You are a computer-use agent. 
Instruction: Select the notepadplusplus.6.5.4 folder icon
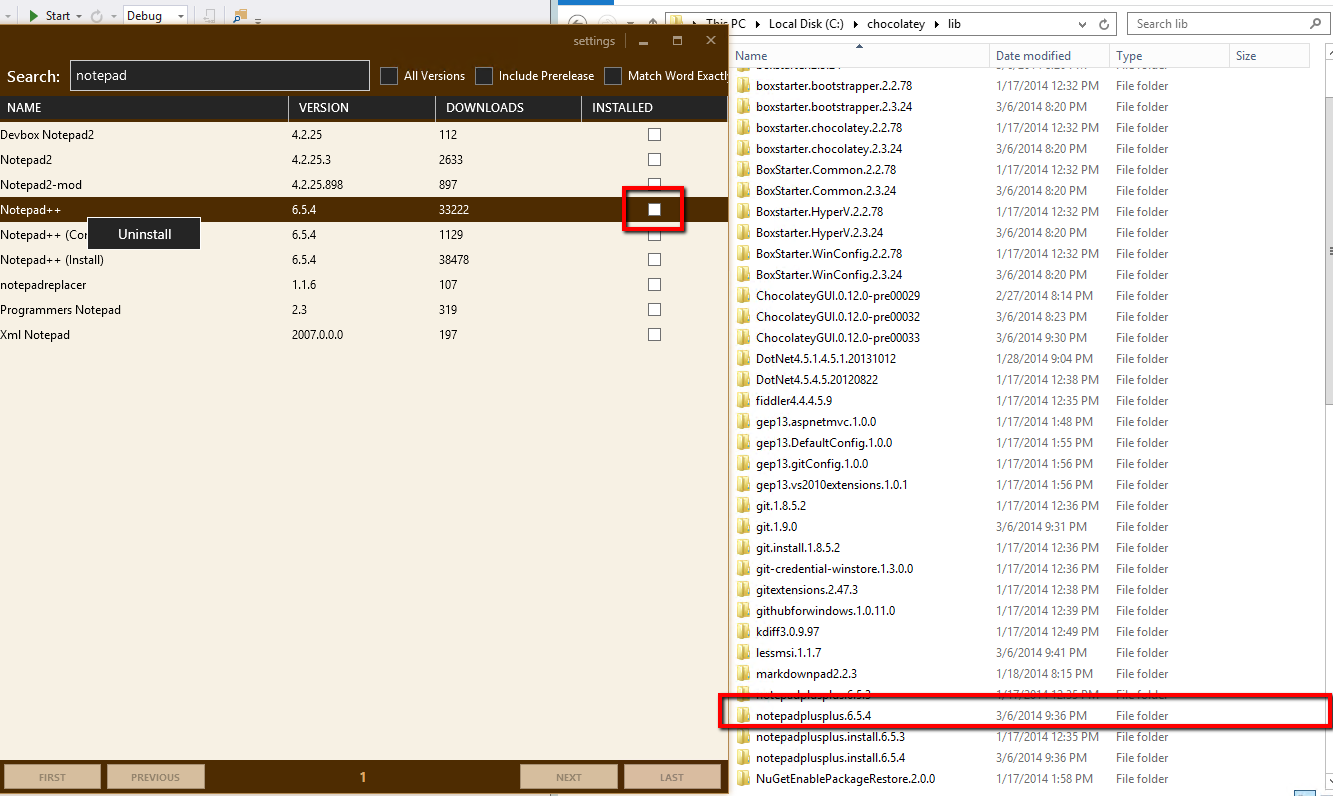pos(743,716)
